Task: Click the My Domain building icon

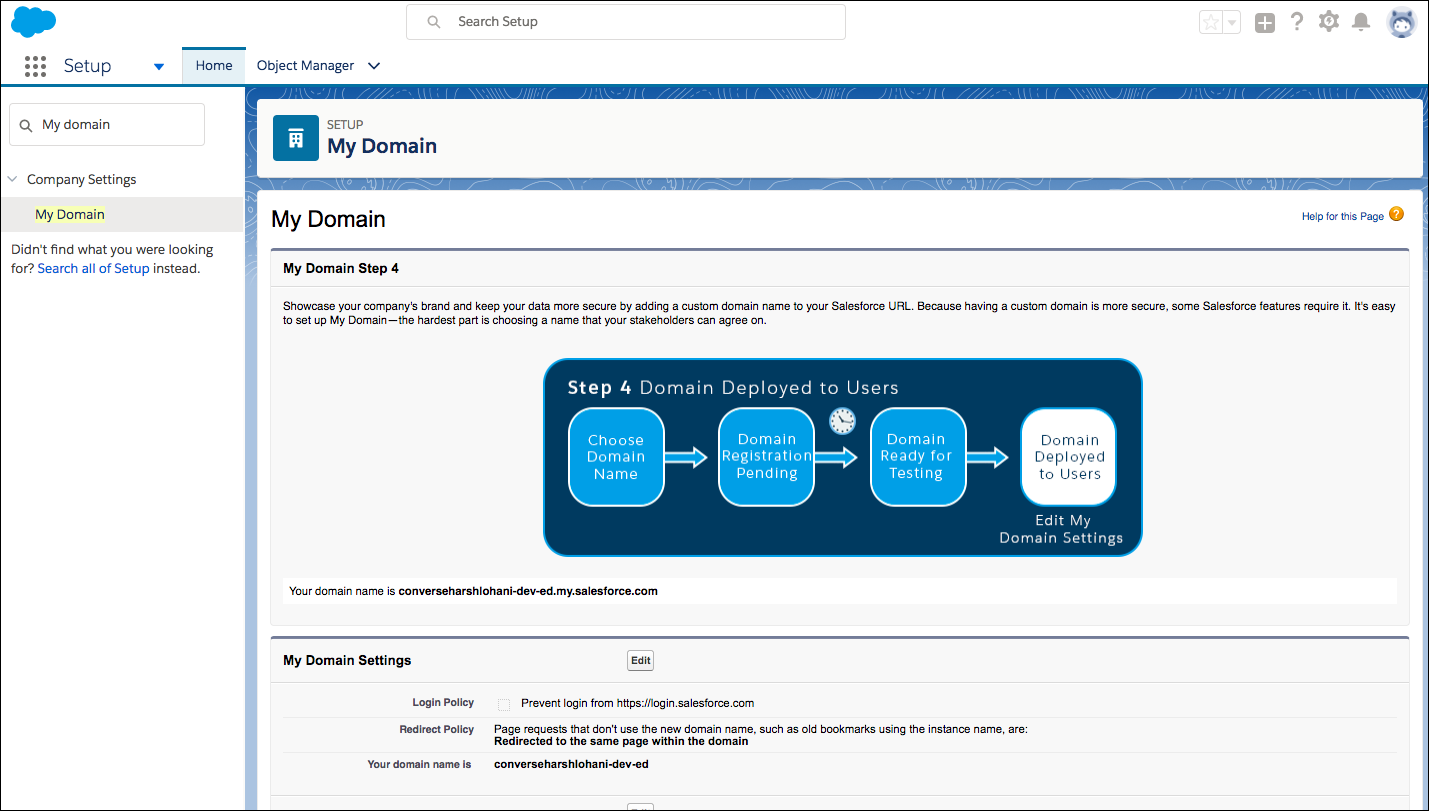Action: click(296, 138)
